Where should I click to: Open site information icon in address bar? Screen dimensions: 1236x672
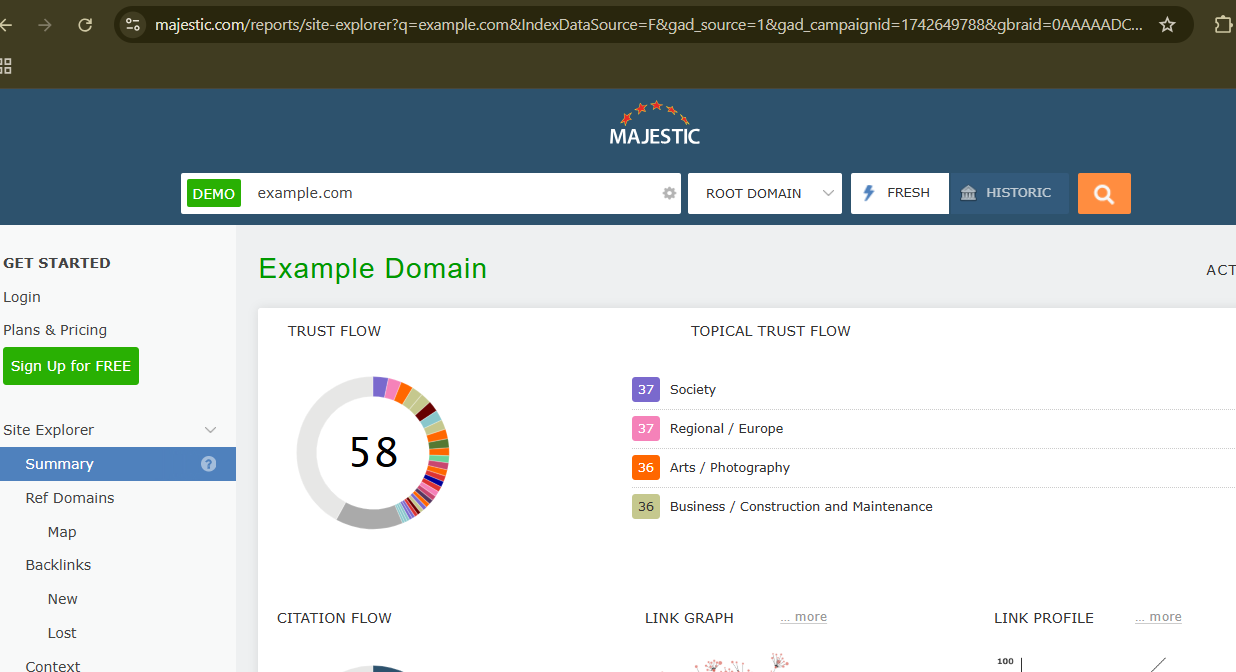point(133,25)
